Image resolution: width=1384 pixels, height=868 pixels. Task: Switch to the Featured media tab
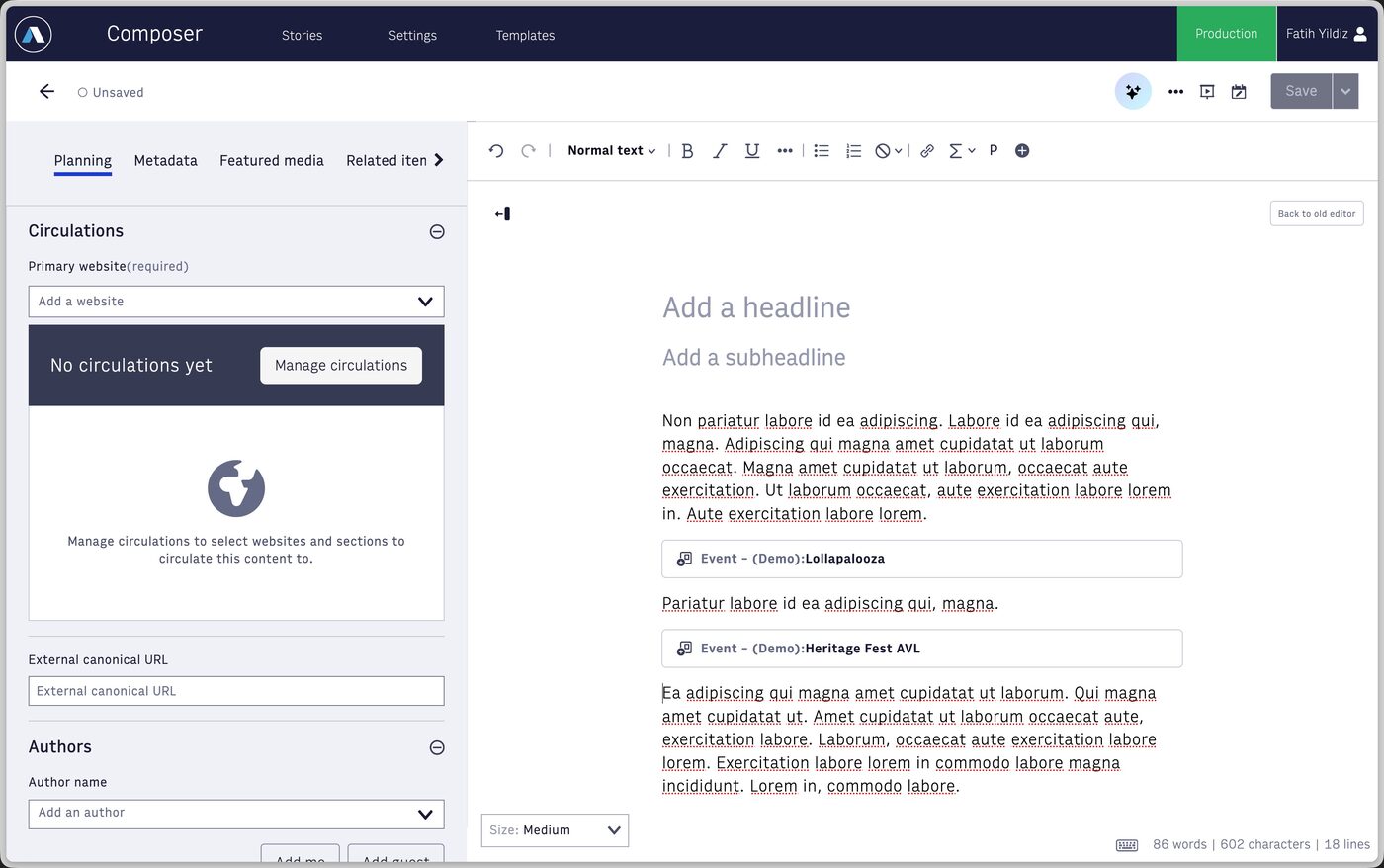tap(272, 160)
